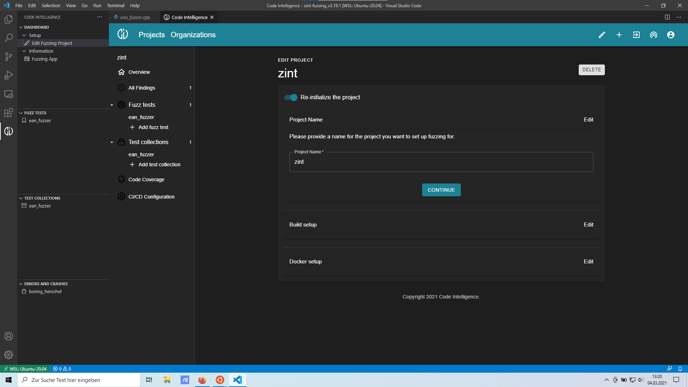This screenshot has width=688, height=387.
Task: Open user account icon in teal header
Action: (670, 35)
